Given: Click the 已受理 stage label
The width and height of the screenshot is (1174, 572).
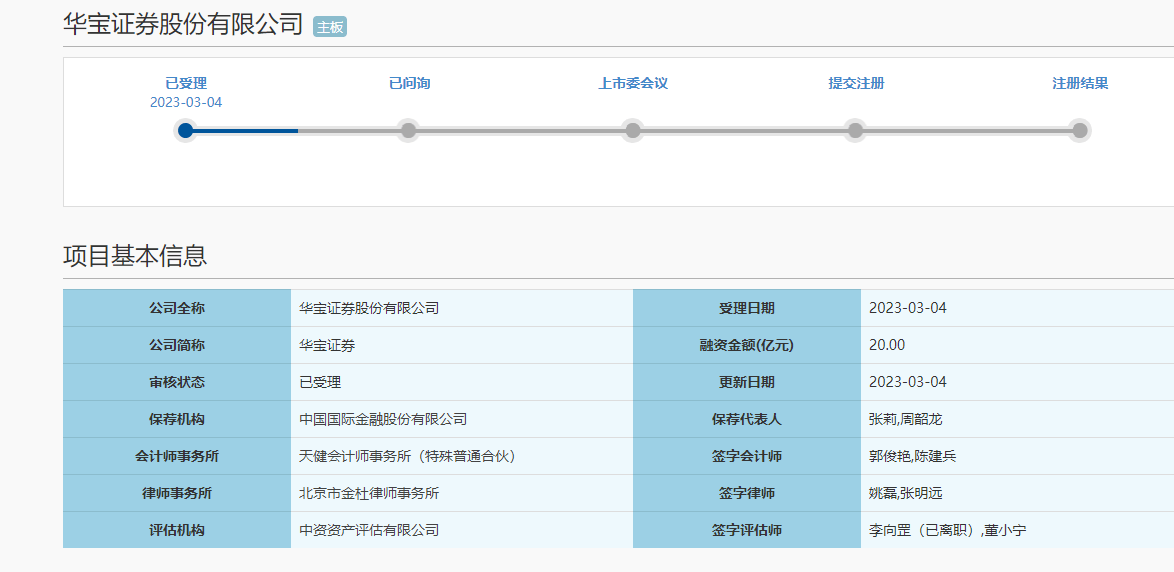Looking at the screenshot, I should click(186, 83).
